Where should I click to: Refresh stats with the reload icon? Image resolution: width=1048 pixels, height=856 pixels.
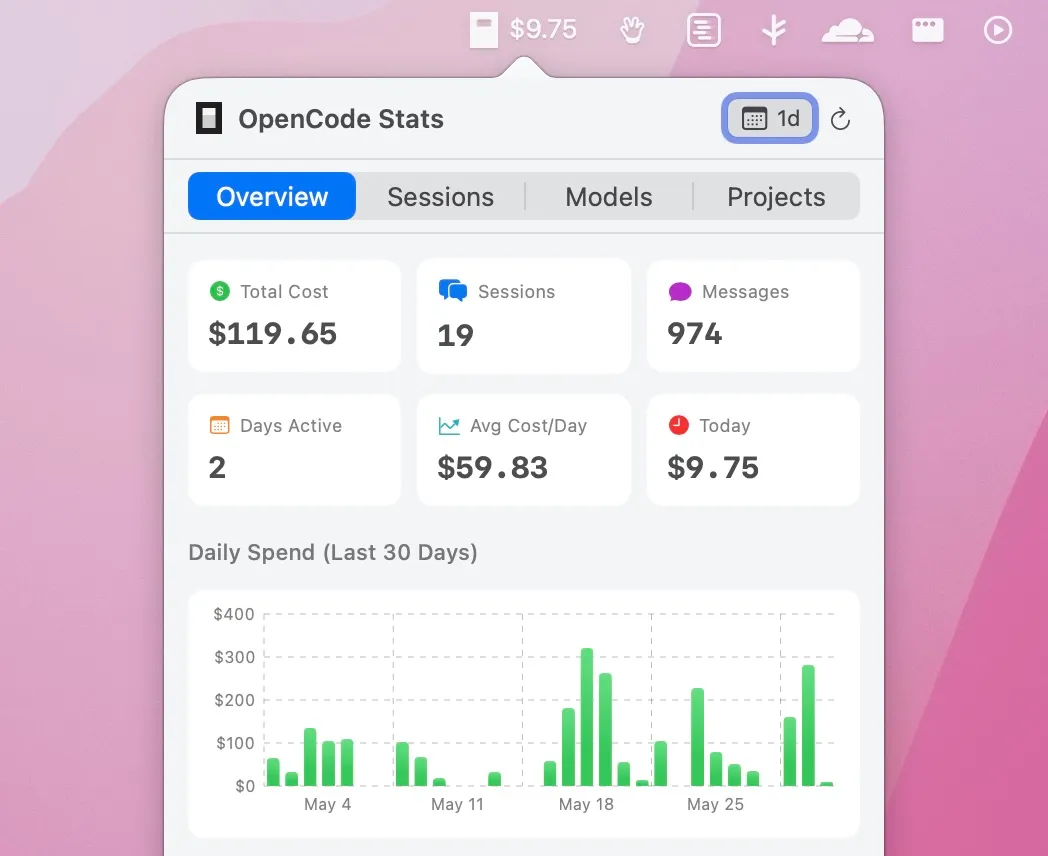tap(840, 120)
